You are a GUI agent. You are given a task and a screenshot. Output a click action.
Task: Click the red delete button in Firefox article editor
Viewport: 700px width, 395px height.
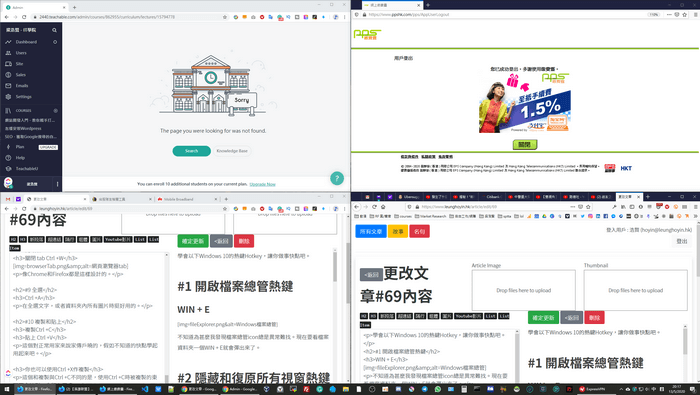pyautogui.click(x=594, y=317)
